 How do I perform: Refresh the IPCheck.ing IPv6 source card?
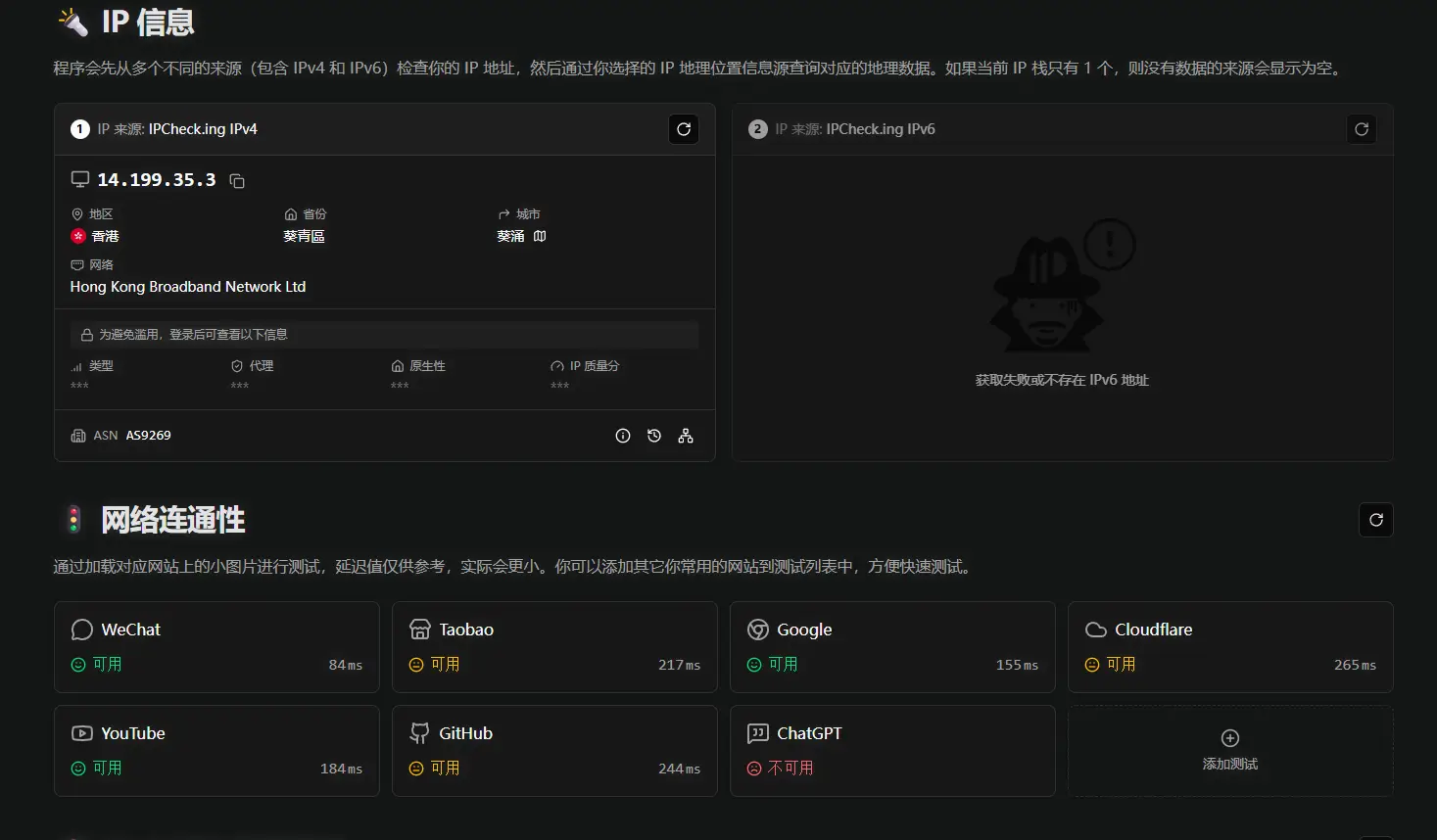(1362, 129)
